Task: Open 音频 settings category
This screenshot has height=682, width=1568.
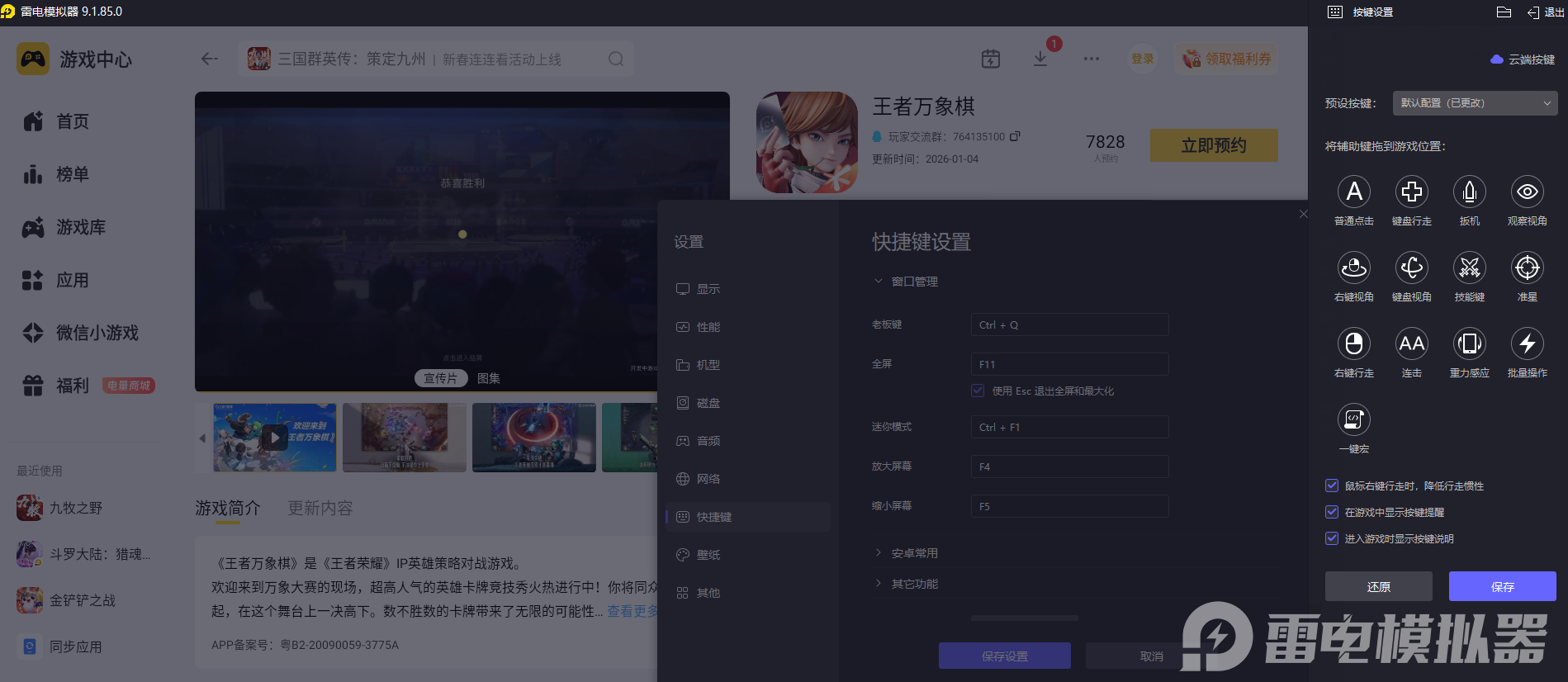Action: click(x=748, y=441)
